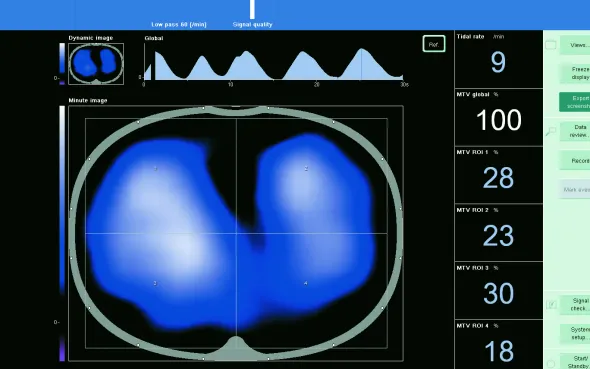Click Export screenshot button
The height and width of the screenshot is (369, 590).
click(x=576, y=102)
